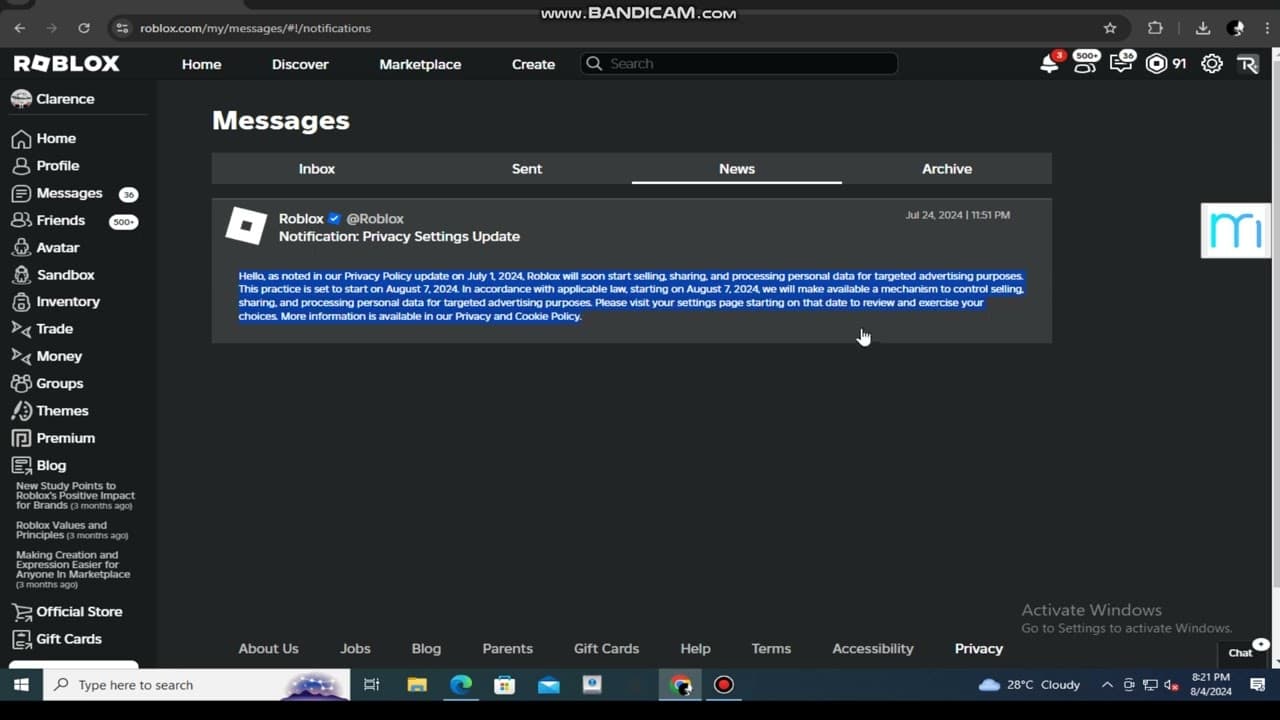
Task: Open the Parents footer link
Action: click(508, 649)
